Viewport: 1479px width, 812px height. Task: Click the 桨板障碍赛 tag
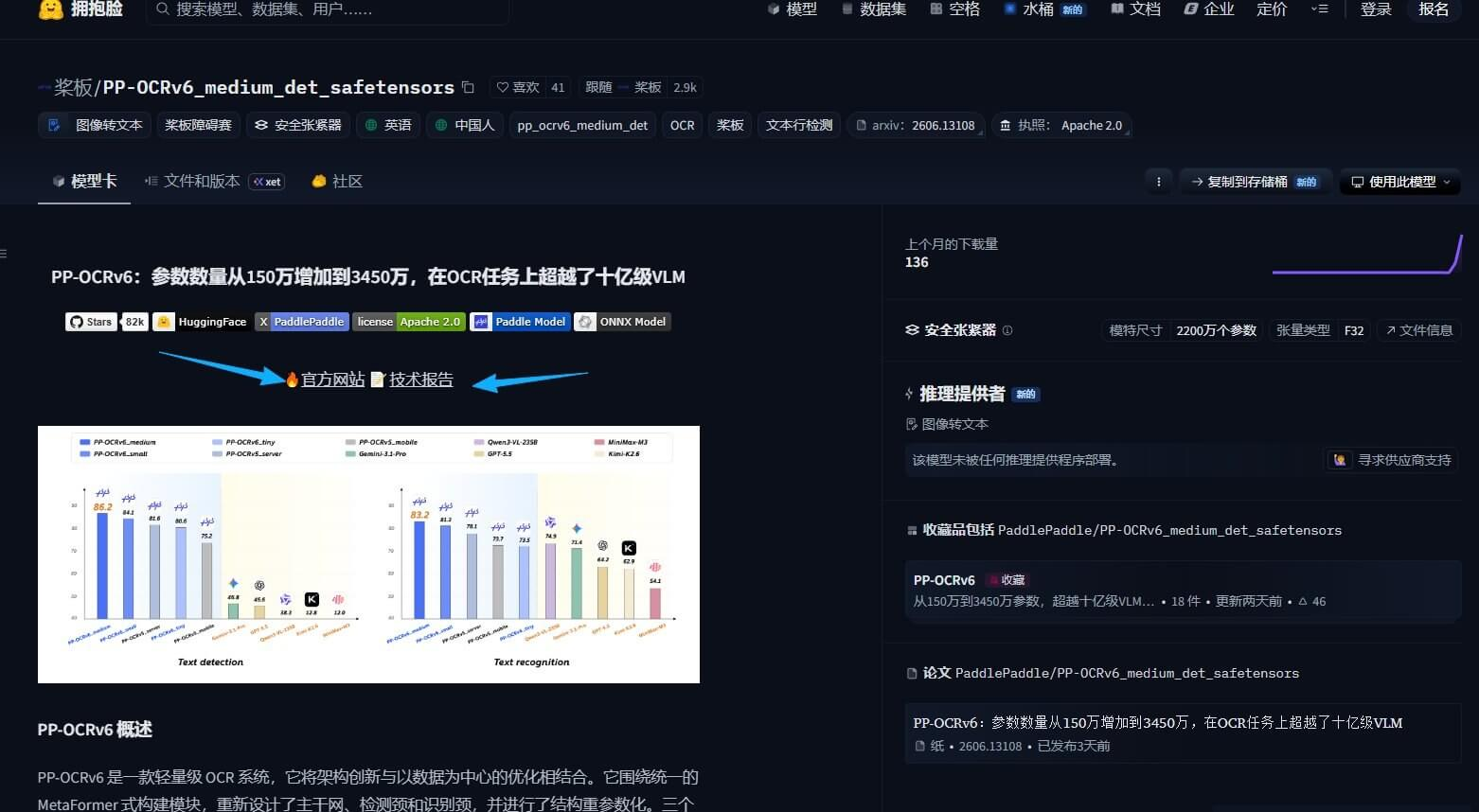(199, 125)
